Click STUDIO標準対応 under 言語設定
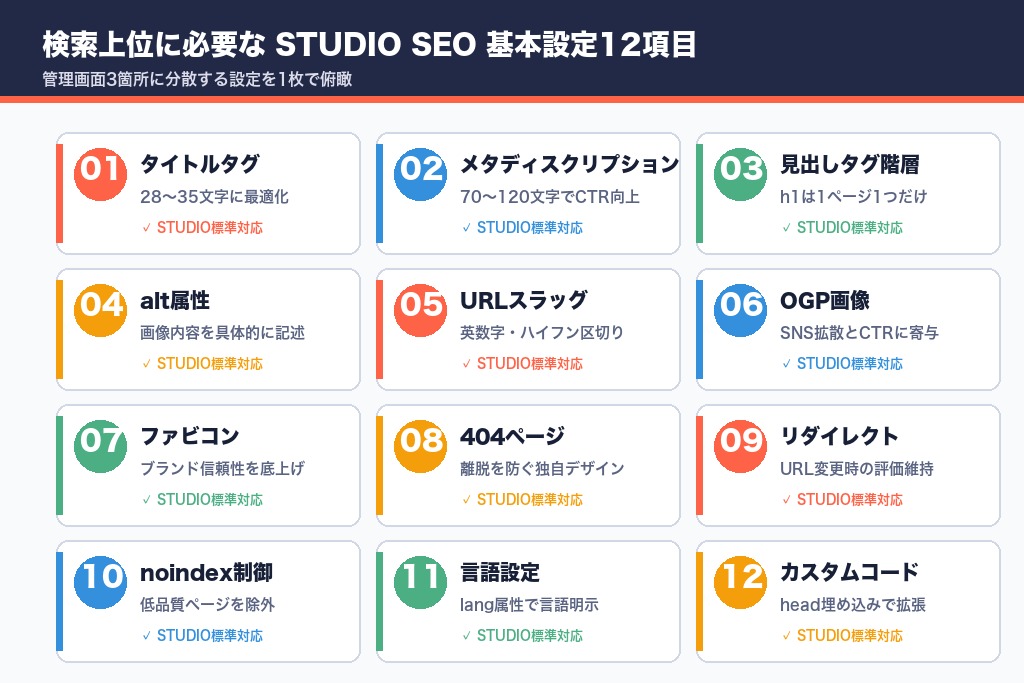 tap(530, 635)
